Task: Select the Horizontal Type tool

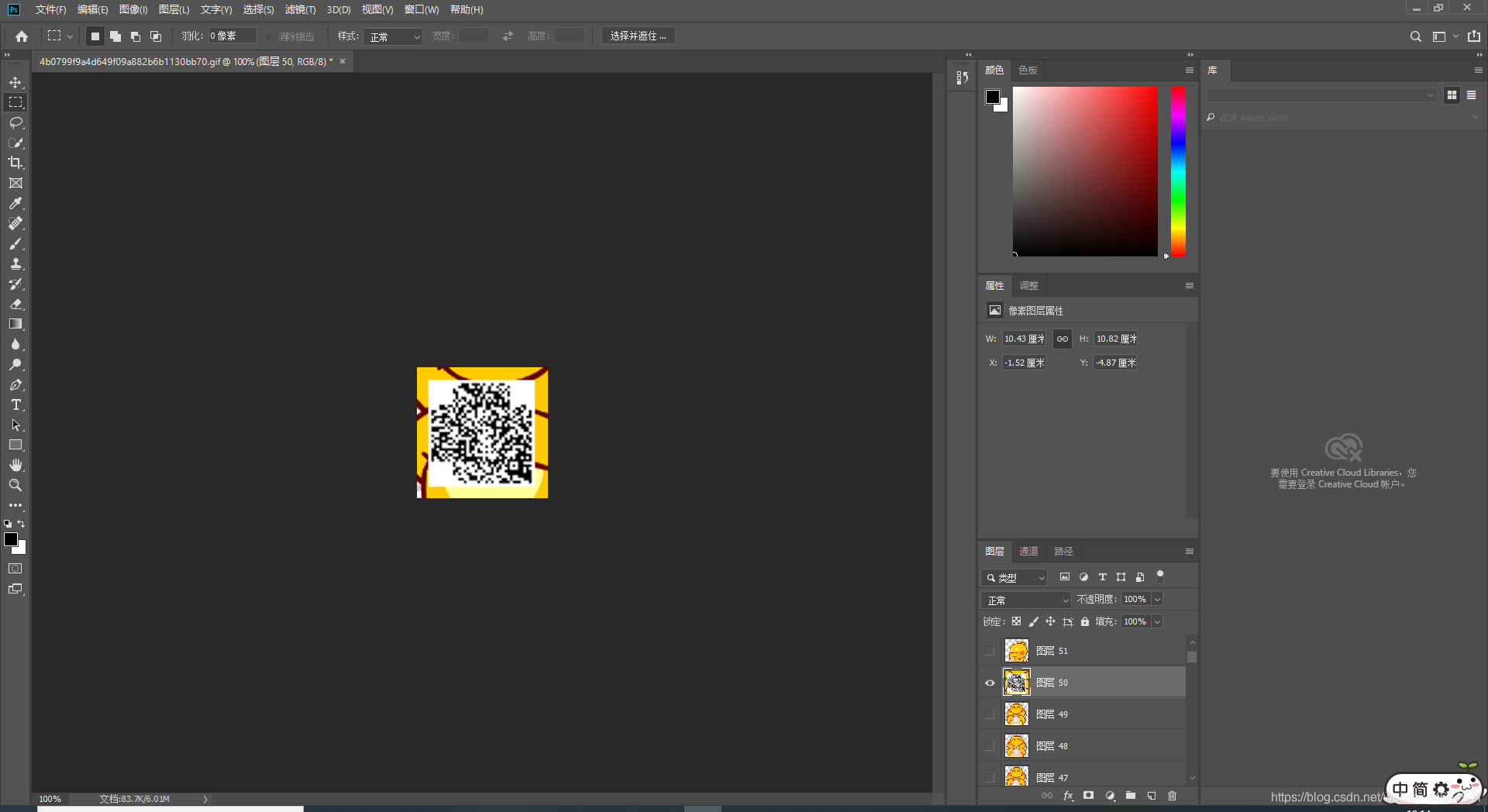Action: pos(15,404)
